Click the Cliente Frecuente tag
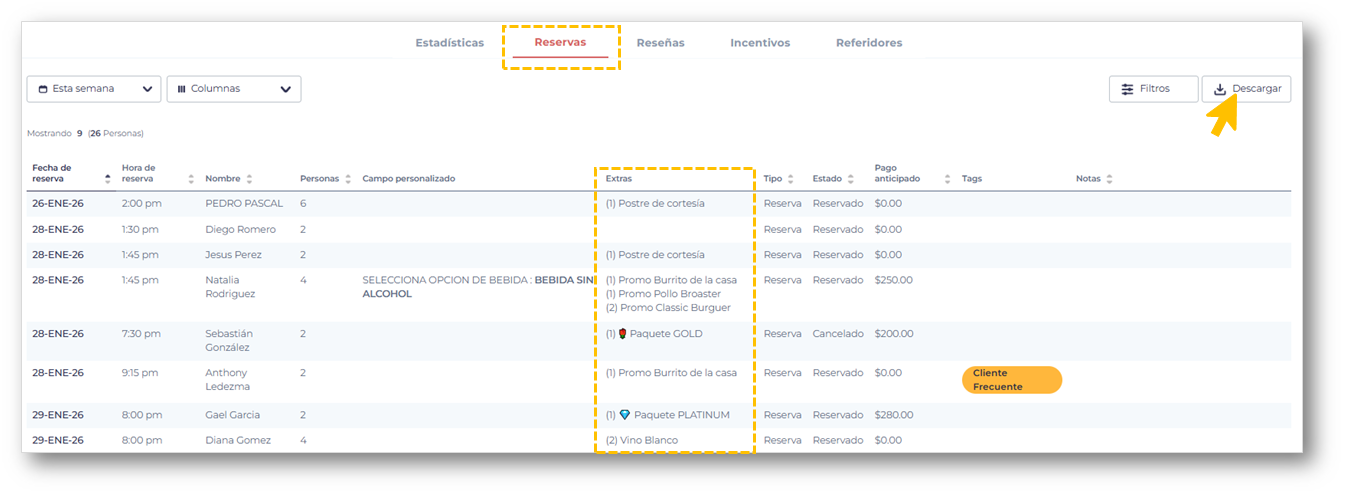1345x495 pixels. [1012, 380]
